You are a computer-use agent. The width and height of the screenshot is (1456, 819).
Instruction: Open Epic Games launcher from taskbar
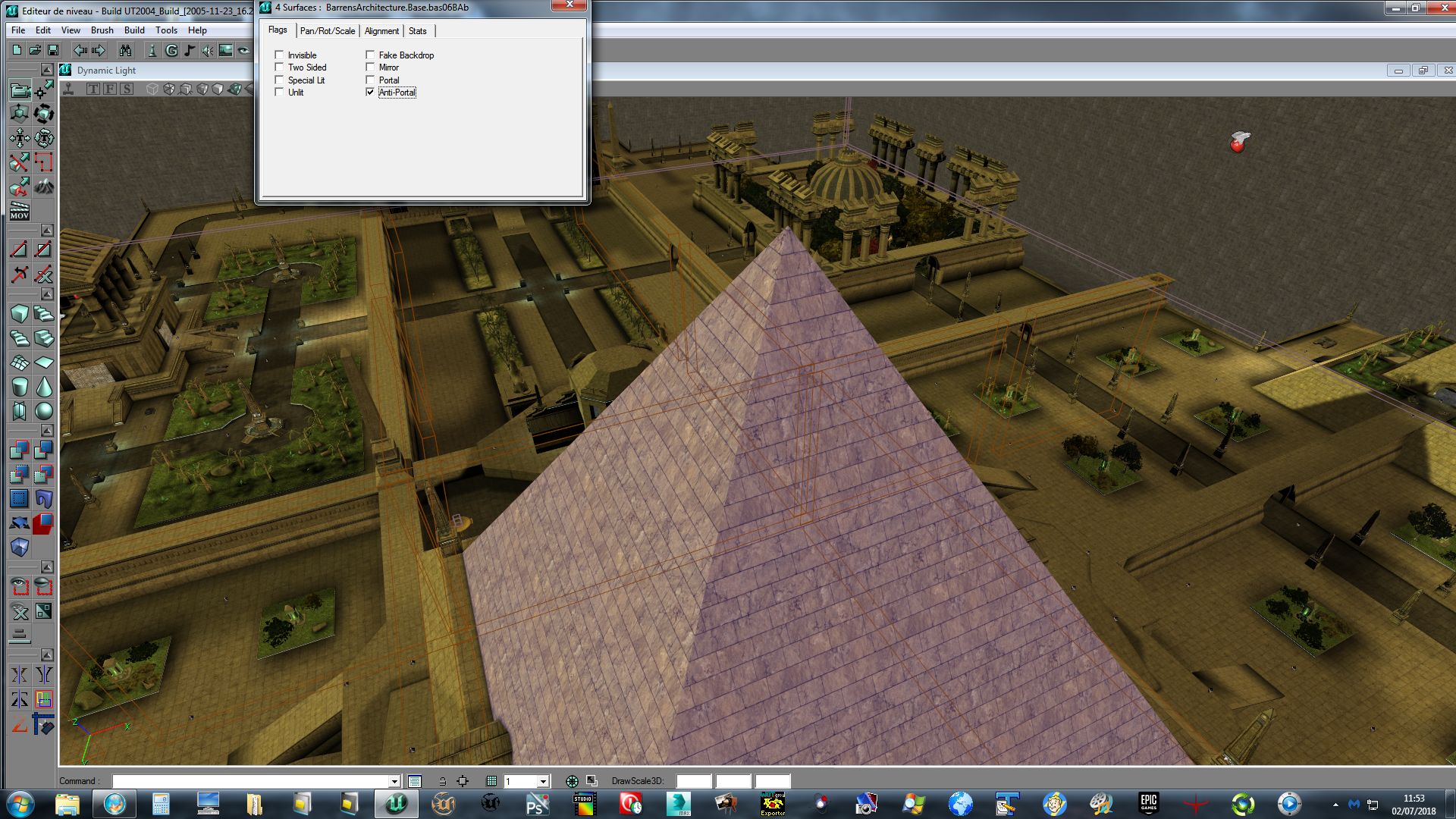click(x=1148, y=803)
